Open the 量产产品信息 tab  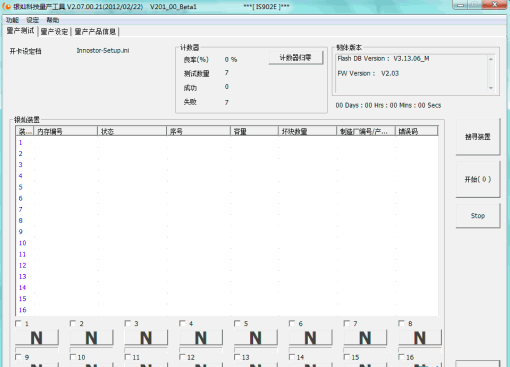(x=95, y=32)
